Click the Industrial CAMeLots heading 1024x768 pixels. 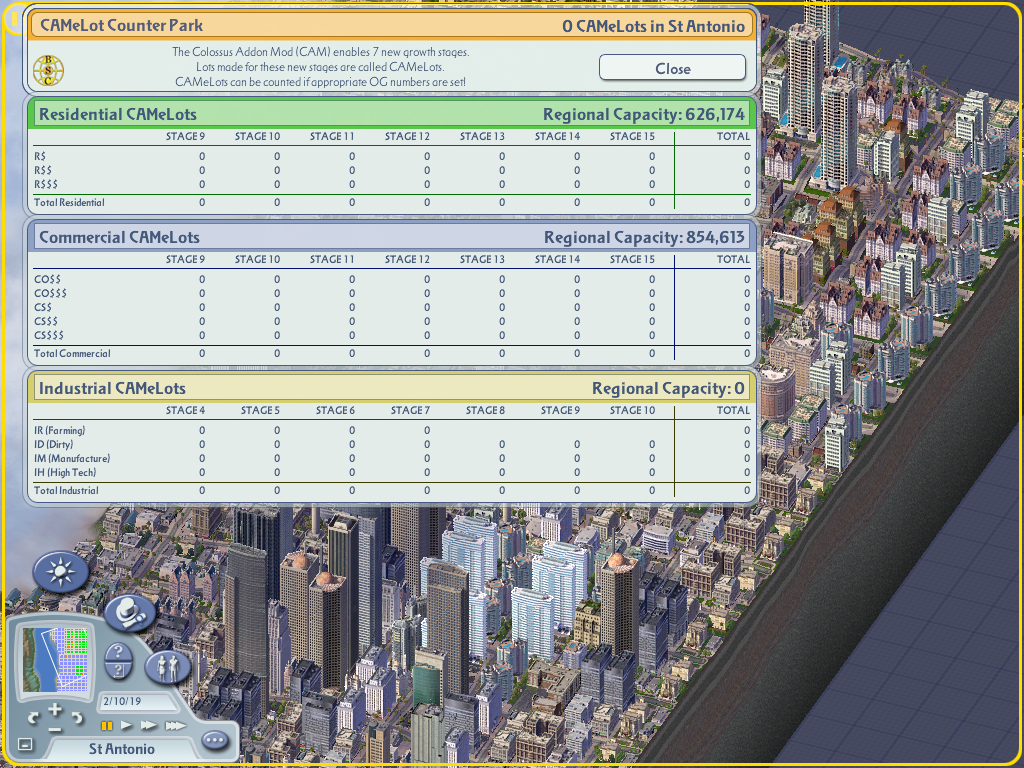tap(112, 389)
